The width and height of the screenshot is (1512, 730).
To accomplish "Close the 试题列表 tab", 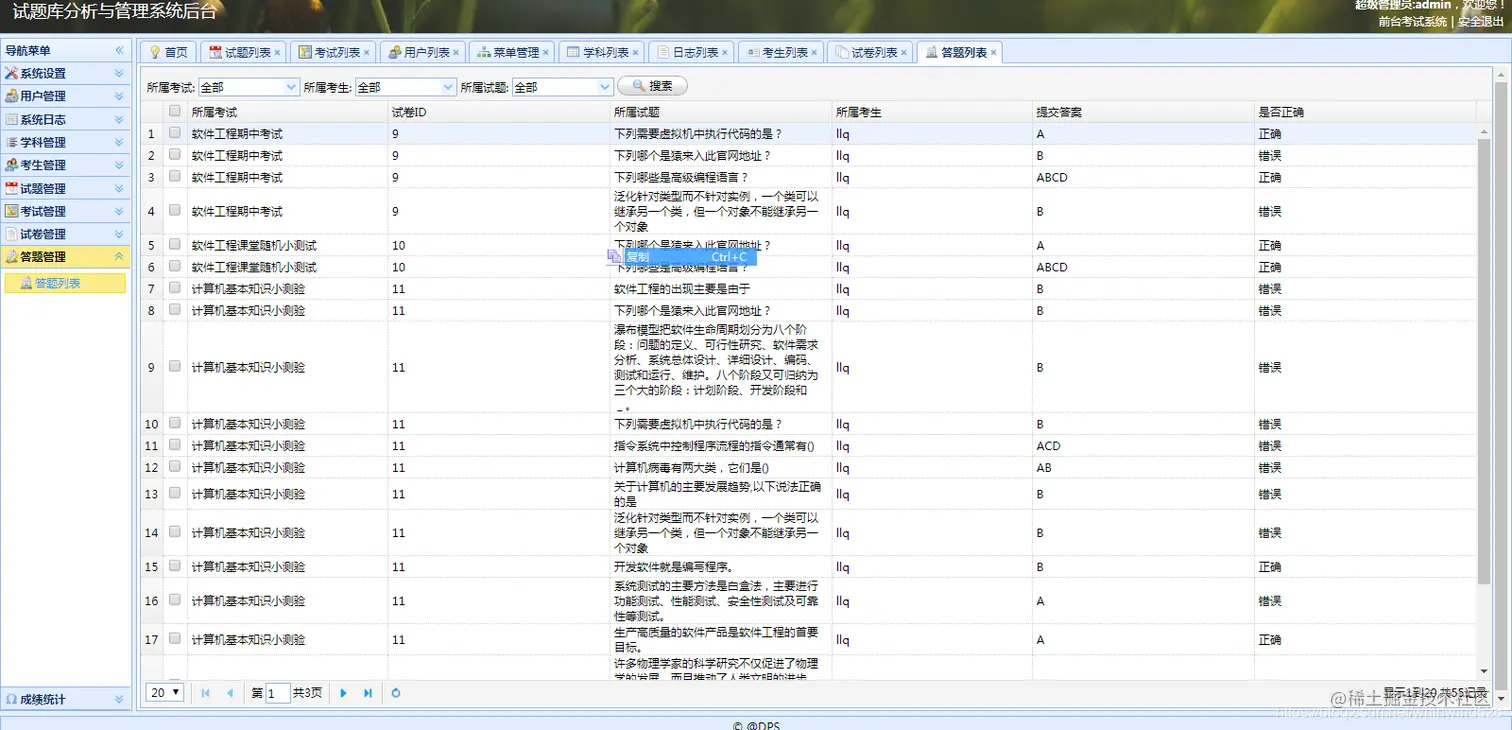I will [277, 53].
